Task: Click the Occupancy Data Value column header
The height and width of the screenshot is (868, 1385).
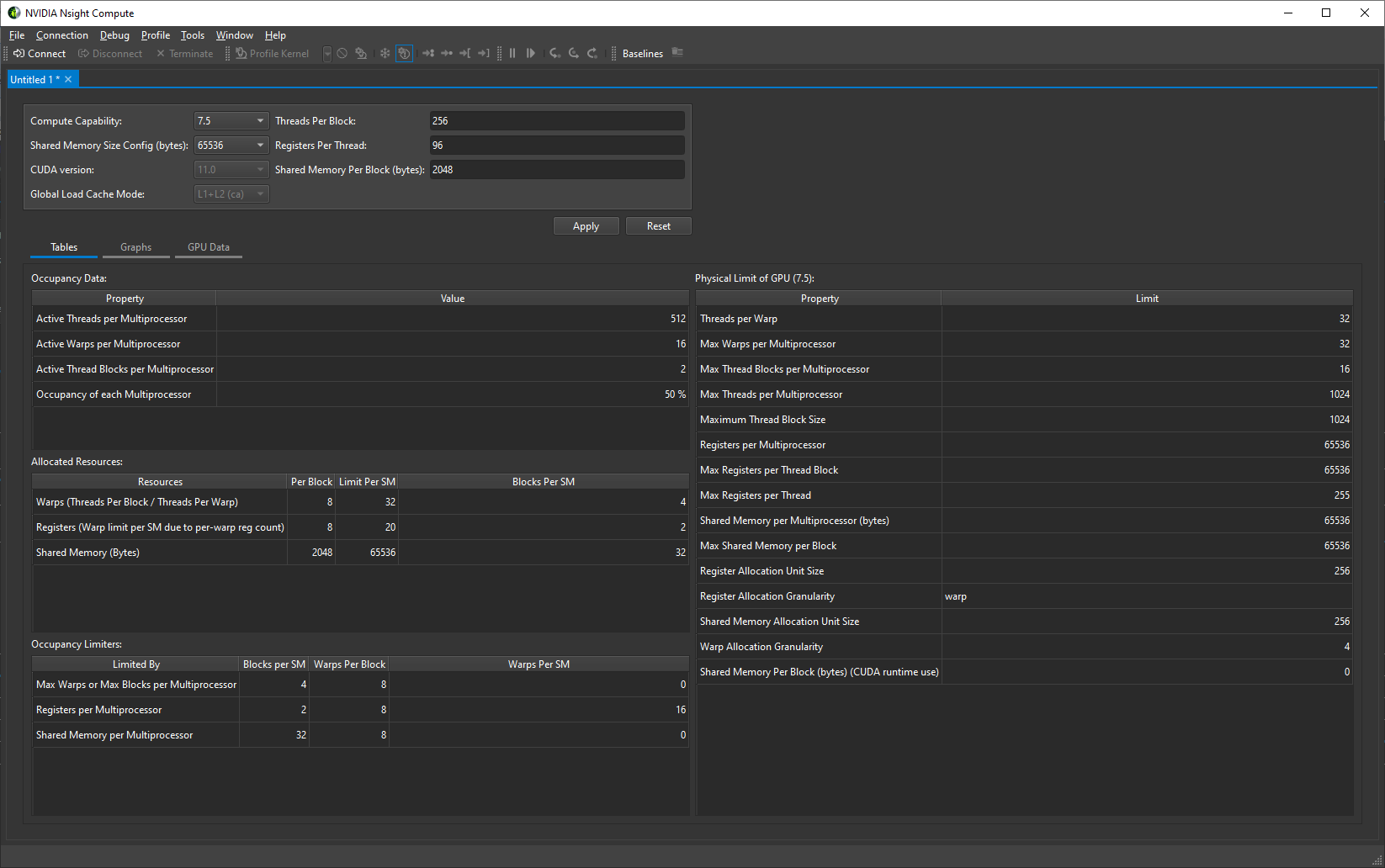Action: (453, 299)
